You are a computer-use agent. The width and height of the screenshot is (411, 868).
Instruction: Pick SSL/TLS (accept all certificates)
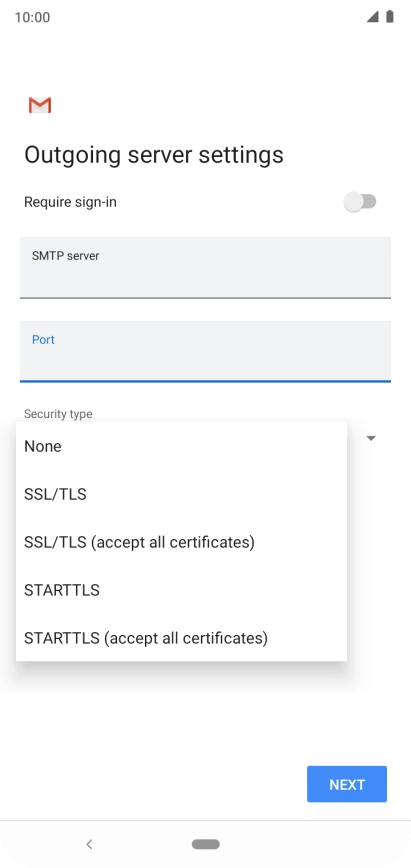(x=182, y=542)
